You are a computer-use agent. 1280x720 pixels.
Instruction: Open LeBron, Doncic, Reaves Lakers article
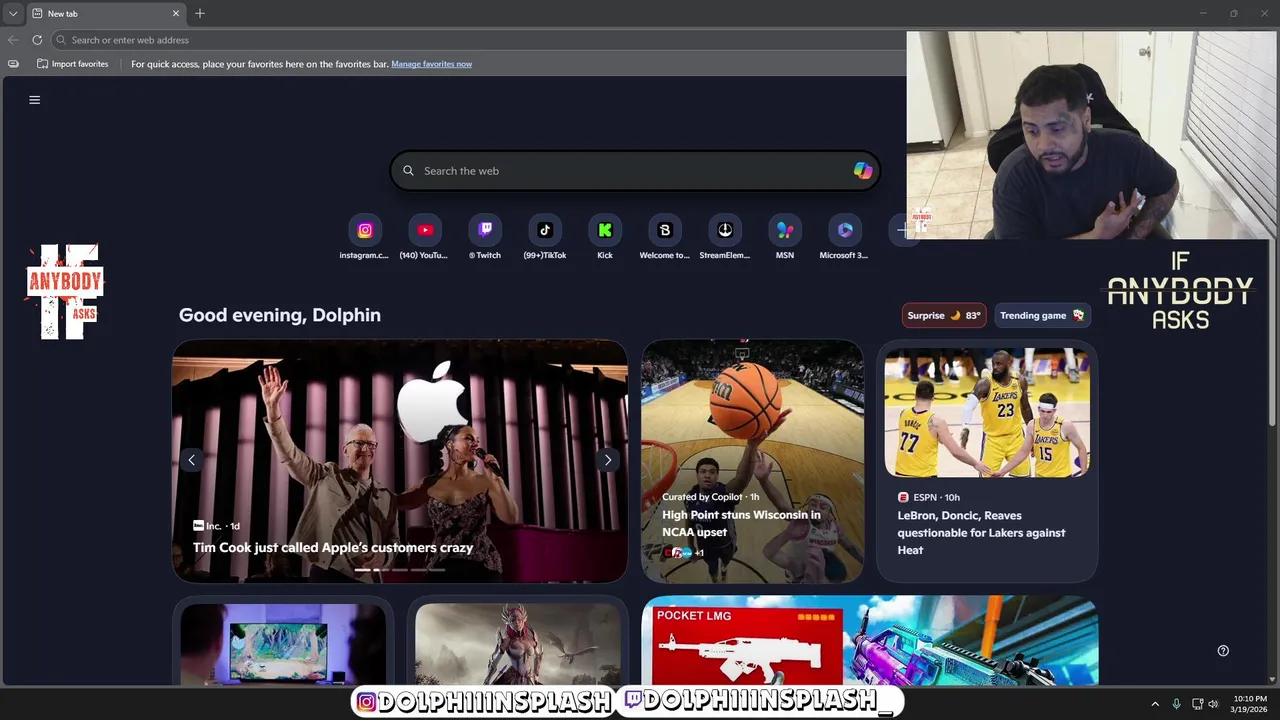(981, 533)
